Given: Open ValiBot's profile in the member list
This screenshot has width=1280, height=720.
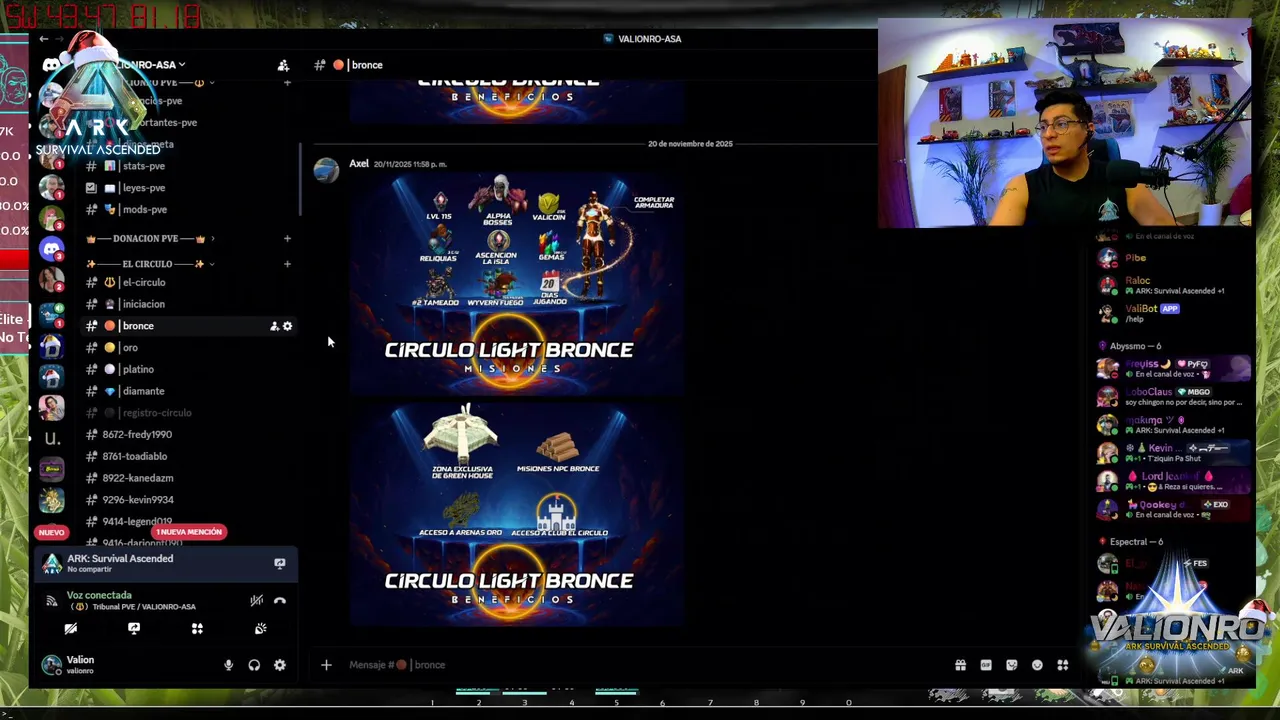Looking at the screenshot, I should 1172,313.
